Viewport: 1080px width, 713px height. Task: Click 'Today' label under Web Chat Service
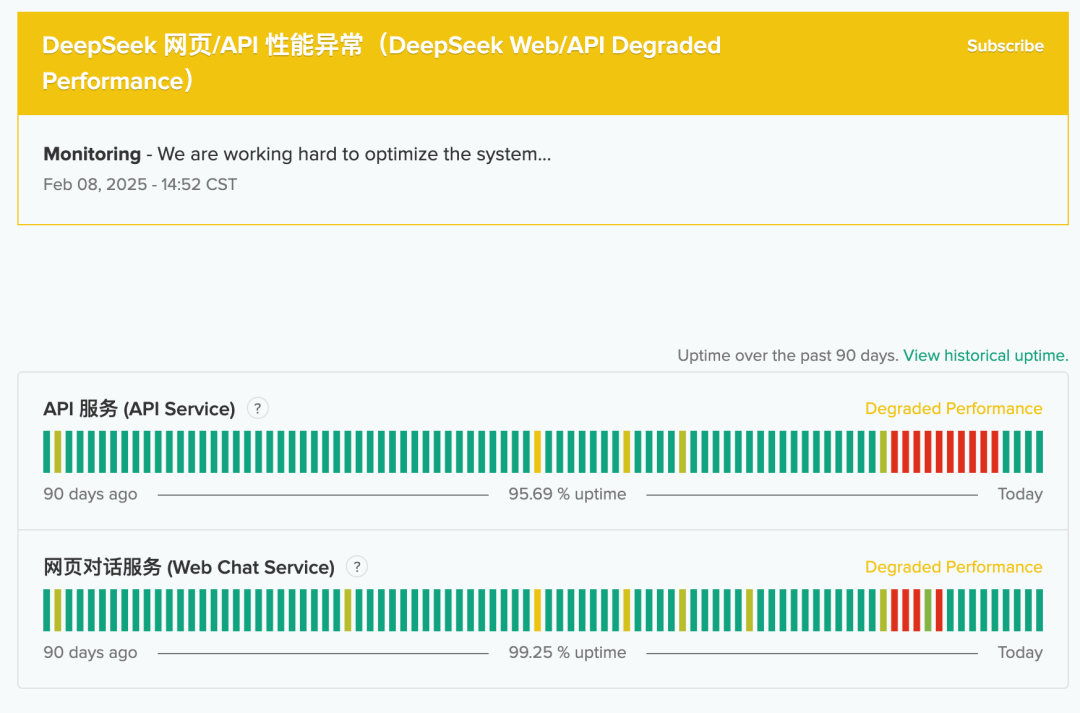pos(1020,652)
